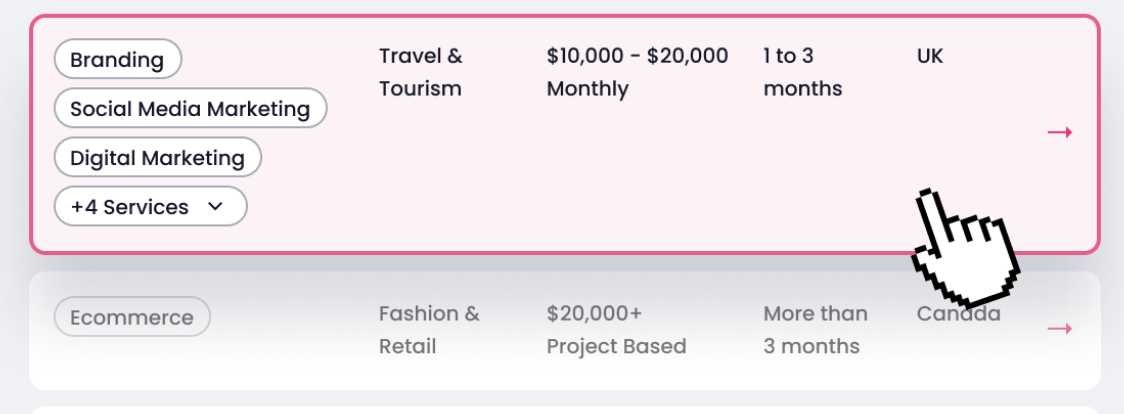Viewport: 1124px width, 414px height.
Task: Click the chevron next to +4 Services
Action: [x=214, y=207]
